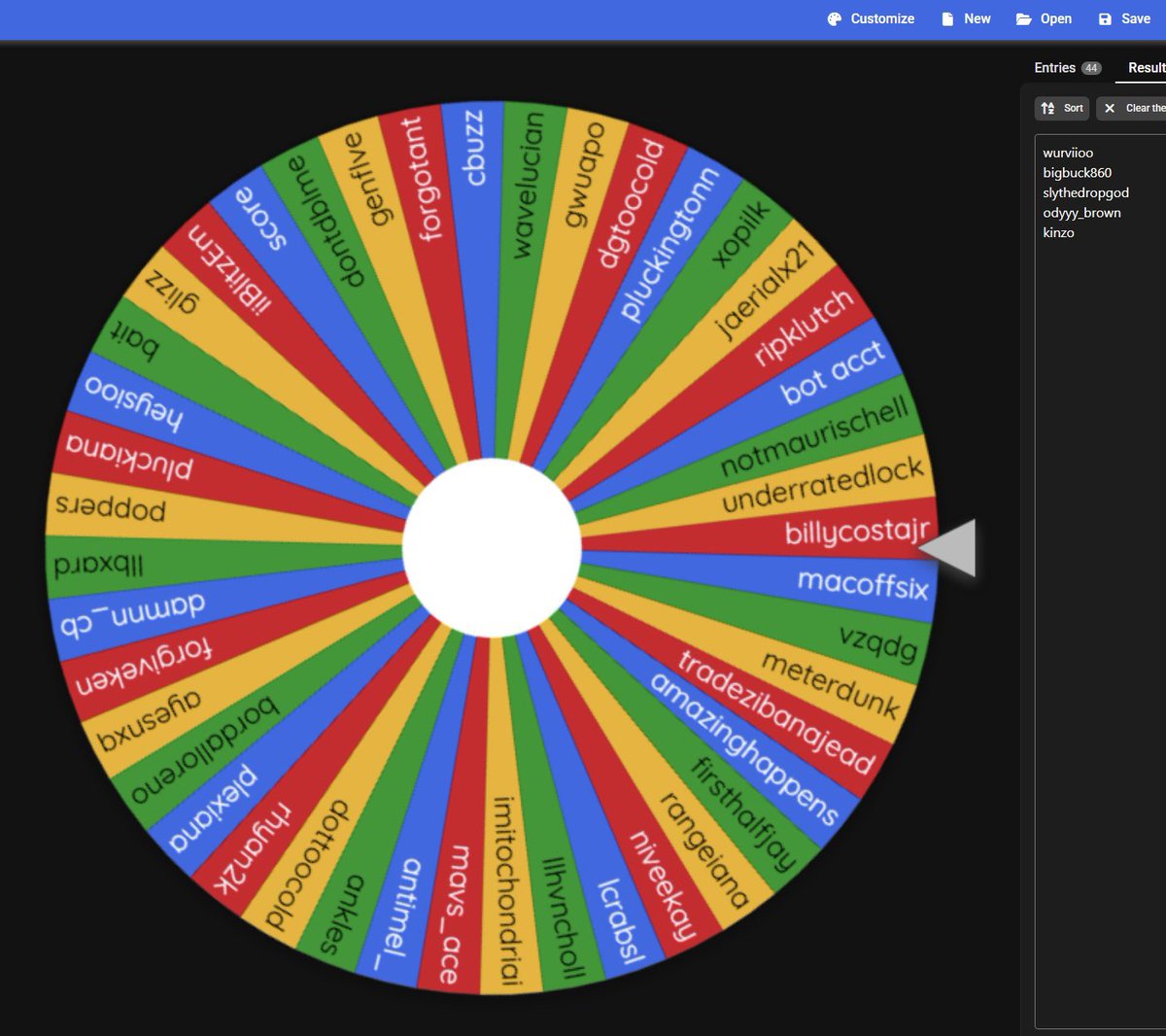The height and width of the screenshot is (1036, 1166).
Task: Click the amazinghappens wheel slice
Action: point(743,748)
